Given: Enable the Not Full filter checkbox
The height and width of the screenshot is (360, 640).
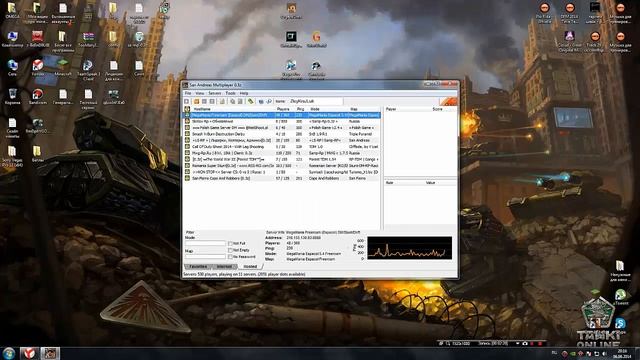Looking at the screenshot, I should [x=230, y=243].
